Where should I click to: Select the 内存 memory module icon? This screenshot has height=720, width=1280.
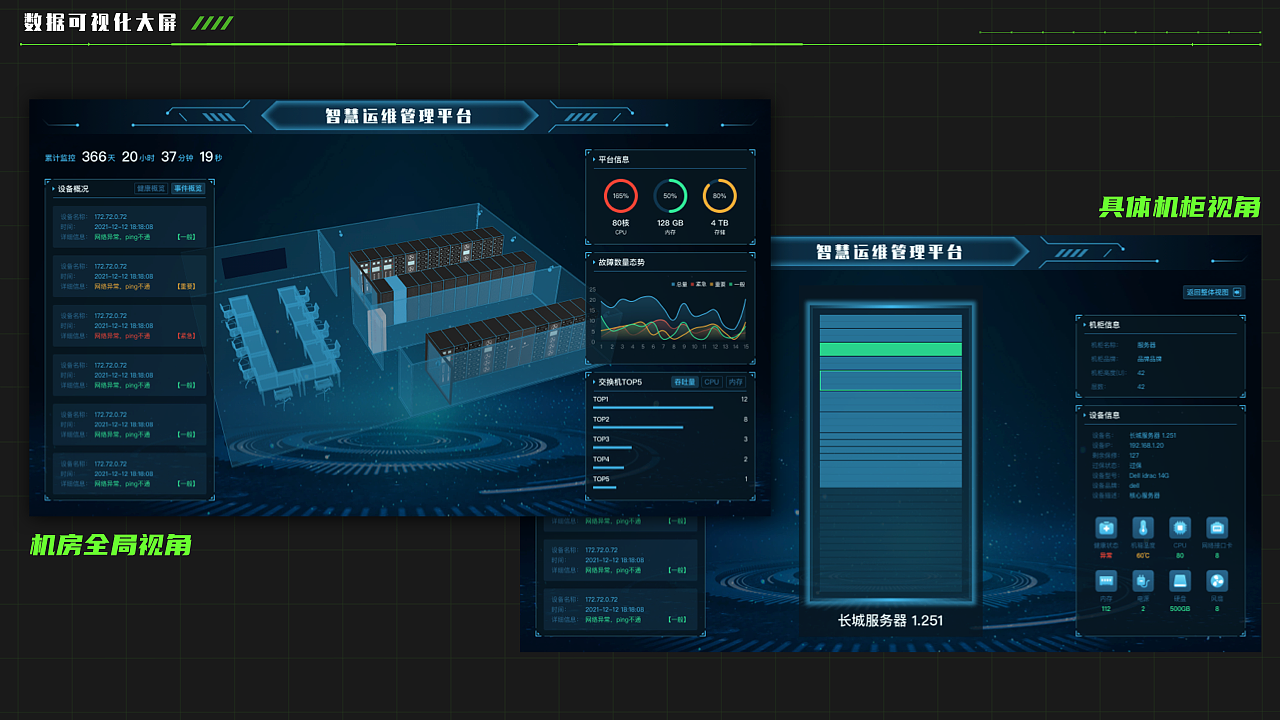tap(1106, 581)
